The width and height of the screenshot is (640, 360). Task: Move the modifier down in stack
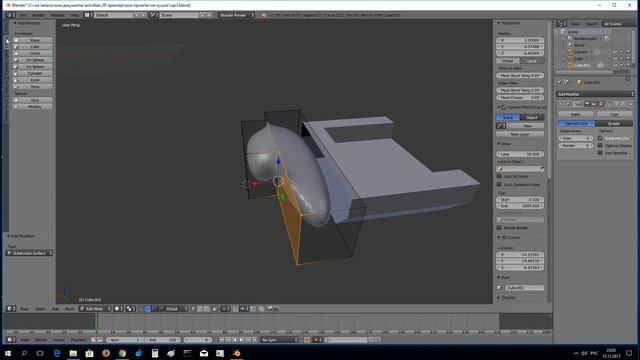[622, 104]
